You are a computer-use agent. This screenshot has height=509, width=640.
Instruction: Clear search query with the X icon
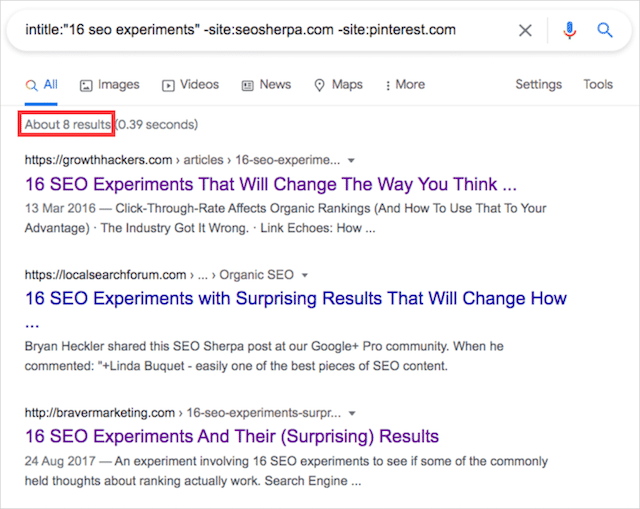click(525, 30)
